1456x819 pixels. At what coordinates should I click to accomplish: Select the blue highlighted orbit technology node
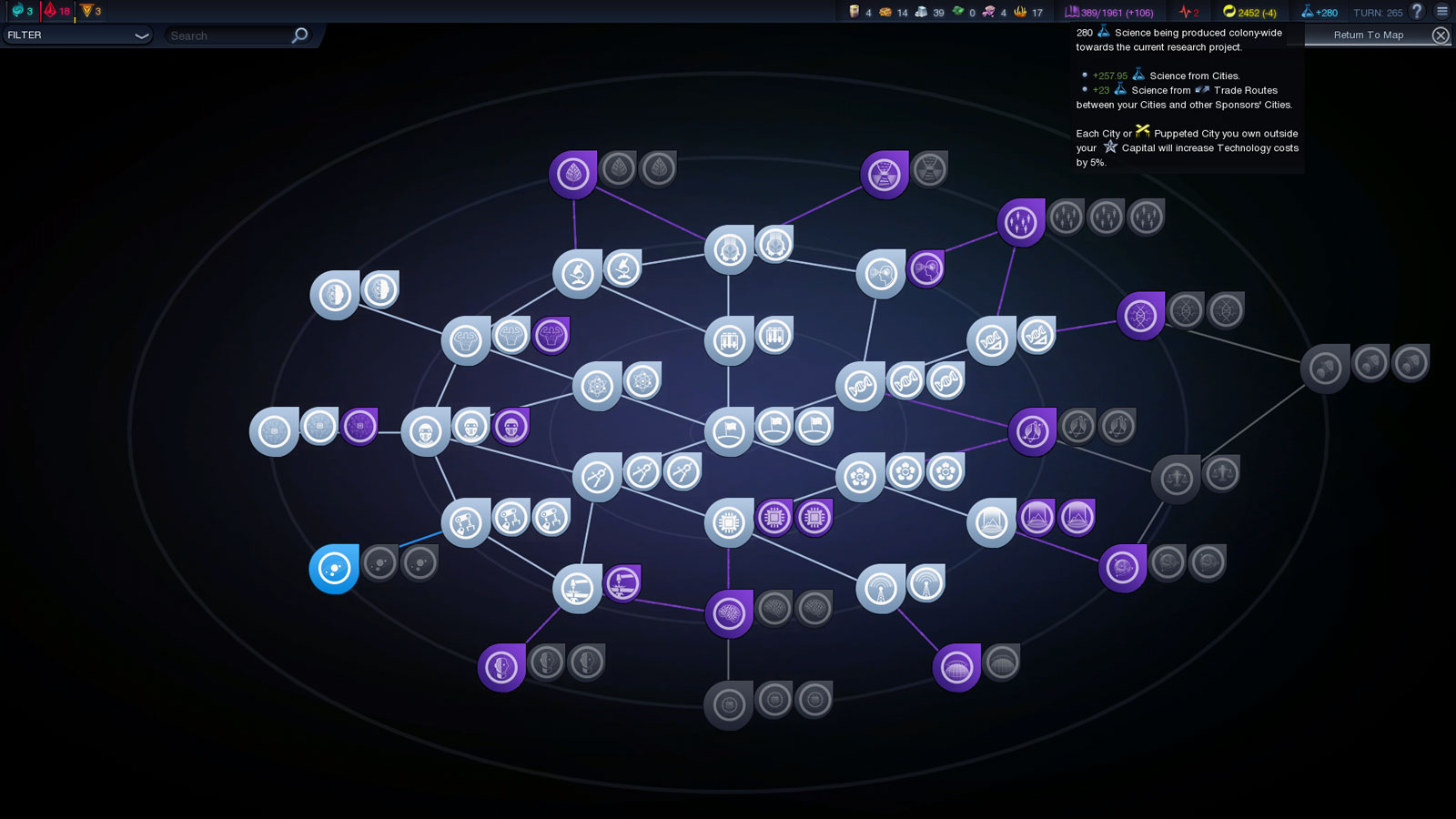tap(334, 569)
